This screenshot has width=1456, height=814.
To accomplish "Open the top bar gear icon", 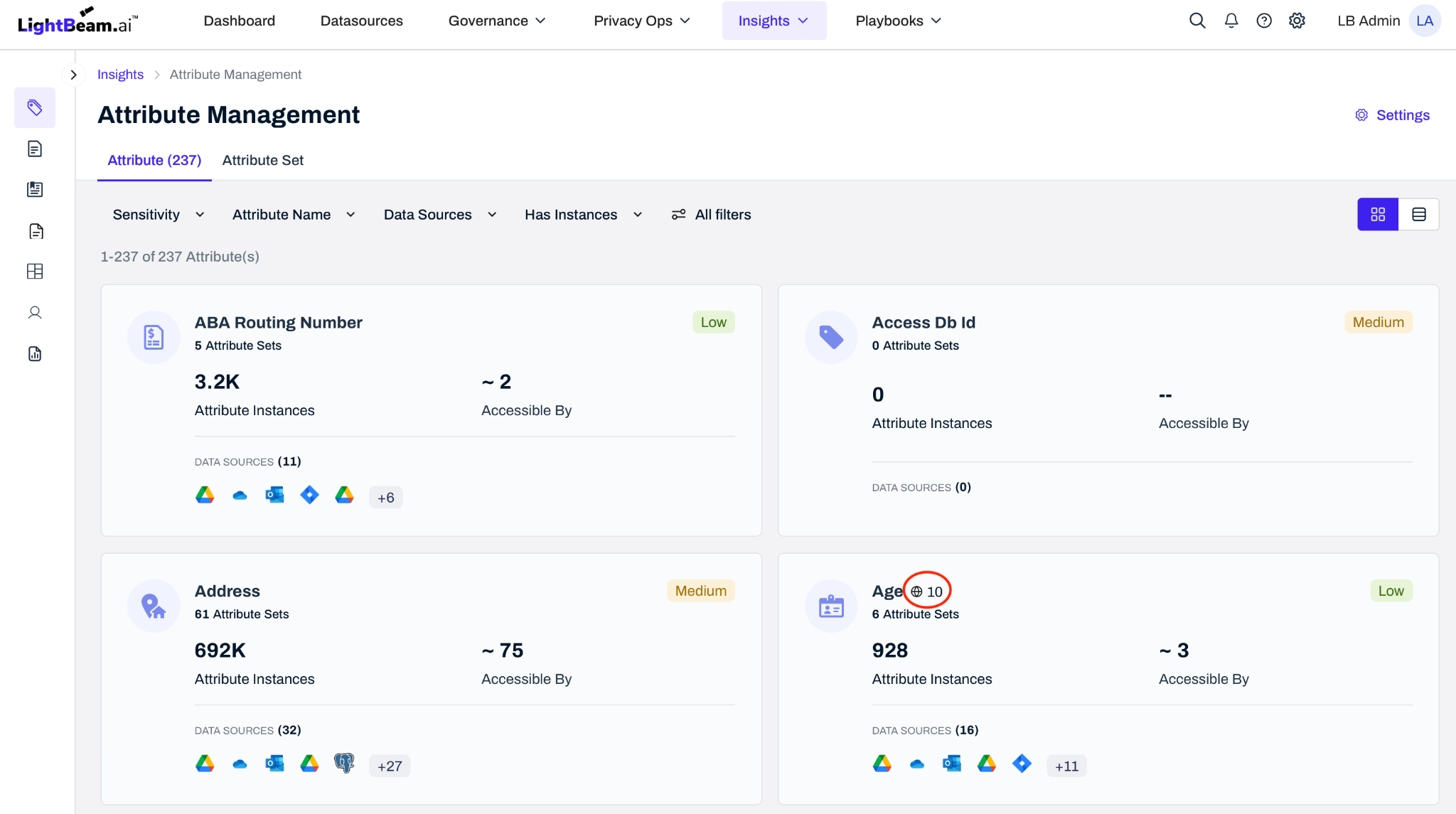I will click(x=1297, y=21).
